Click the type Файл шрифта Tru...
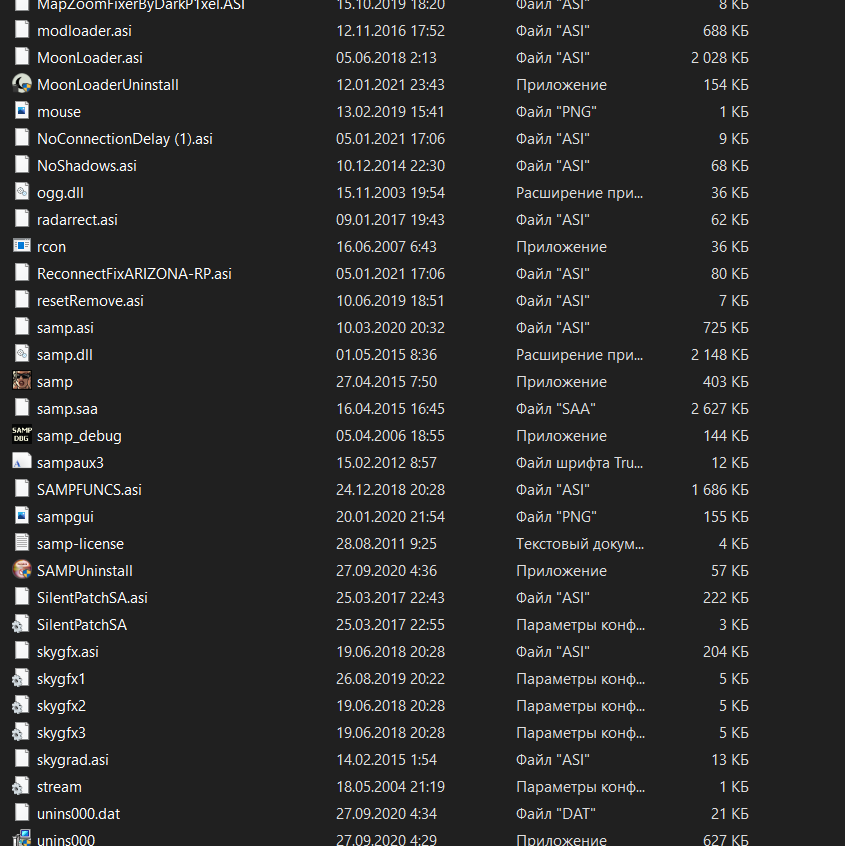The width and height of the screenshot is (845, 846). click(x=580, y=463)
